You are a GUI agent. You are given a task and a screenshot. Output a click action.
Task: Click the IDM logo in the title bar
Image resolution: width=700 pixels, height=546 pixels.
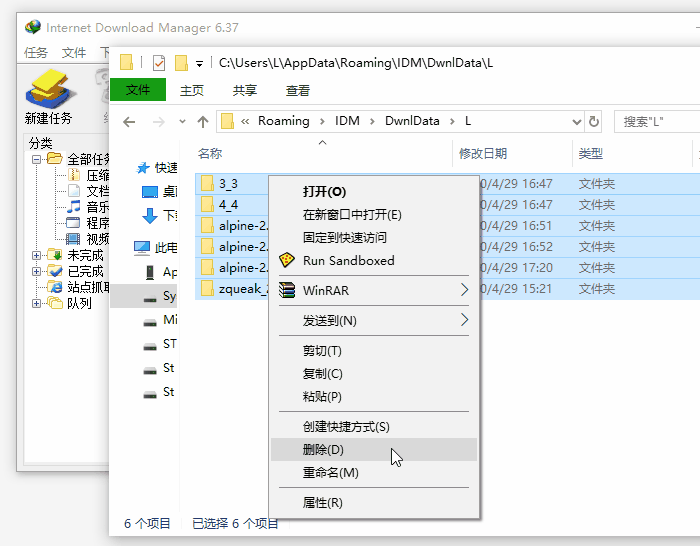pyautogui.click(x=33, y=27)
